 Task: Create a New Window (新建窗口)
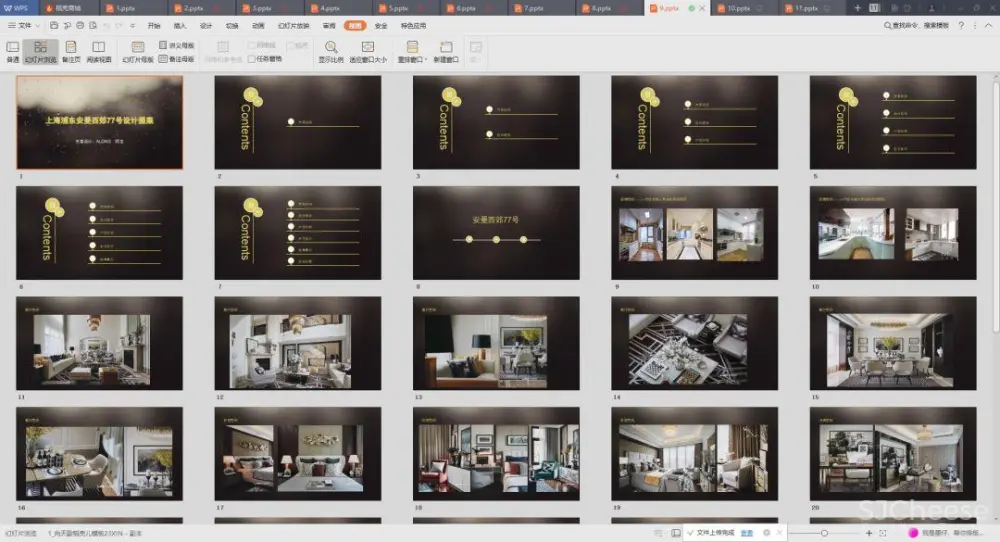click(446, 51)
